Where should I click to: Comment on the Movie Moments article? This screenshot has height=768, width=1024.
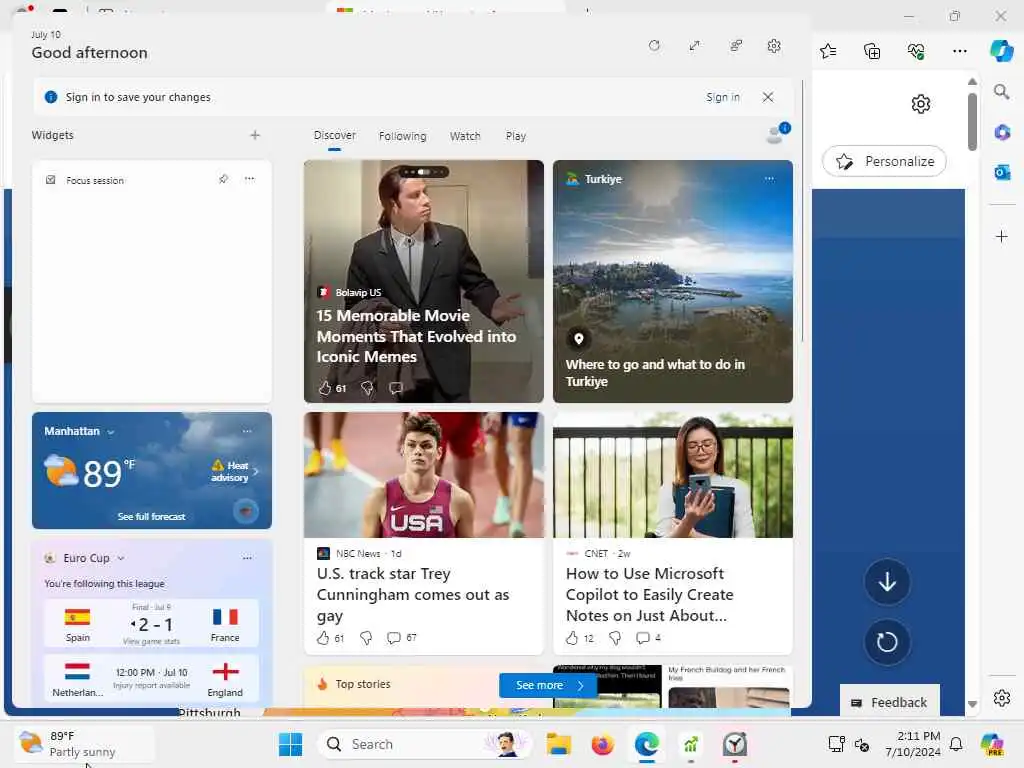point(396,388)
